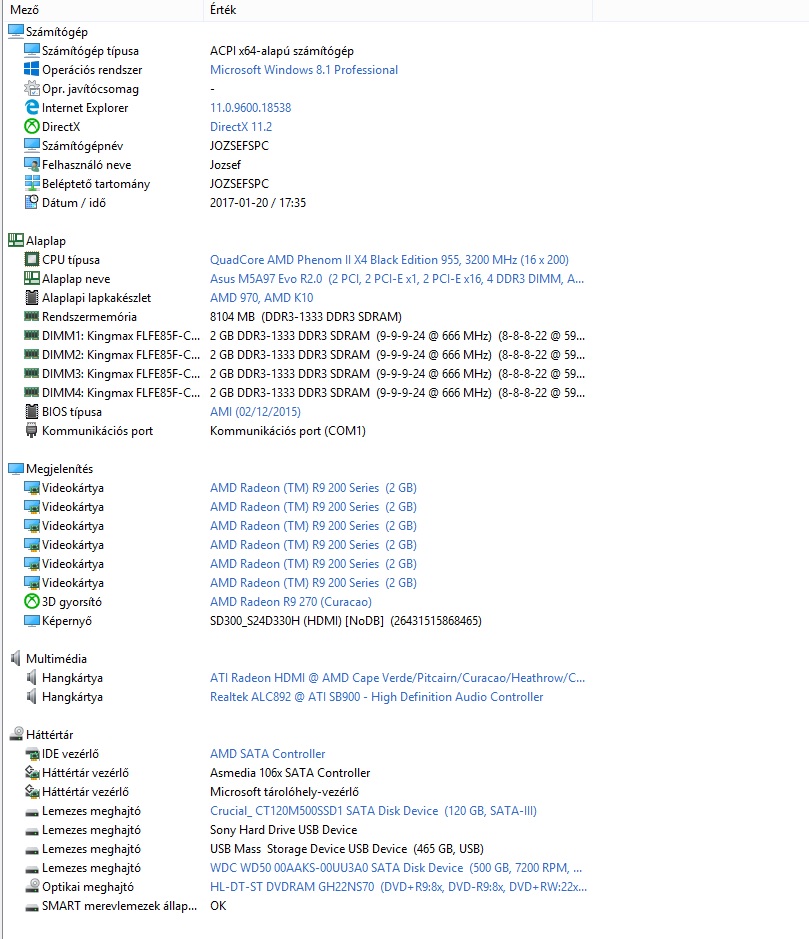This screenshot has height=939, width=809.
Task: Select the SMART status OK value
Action: point(218,905)
